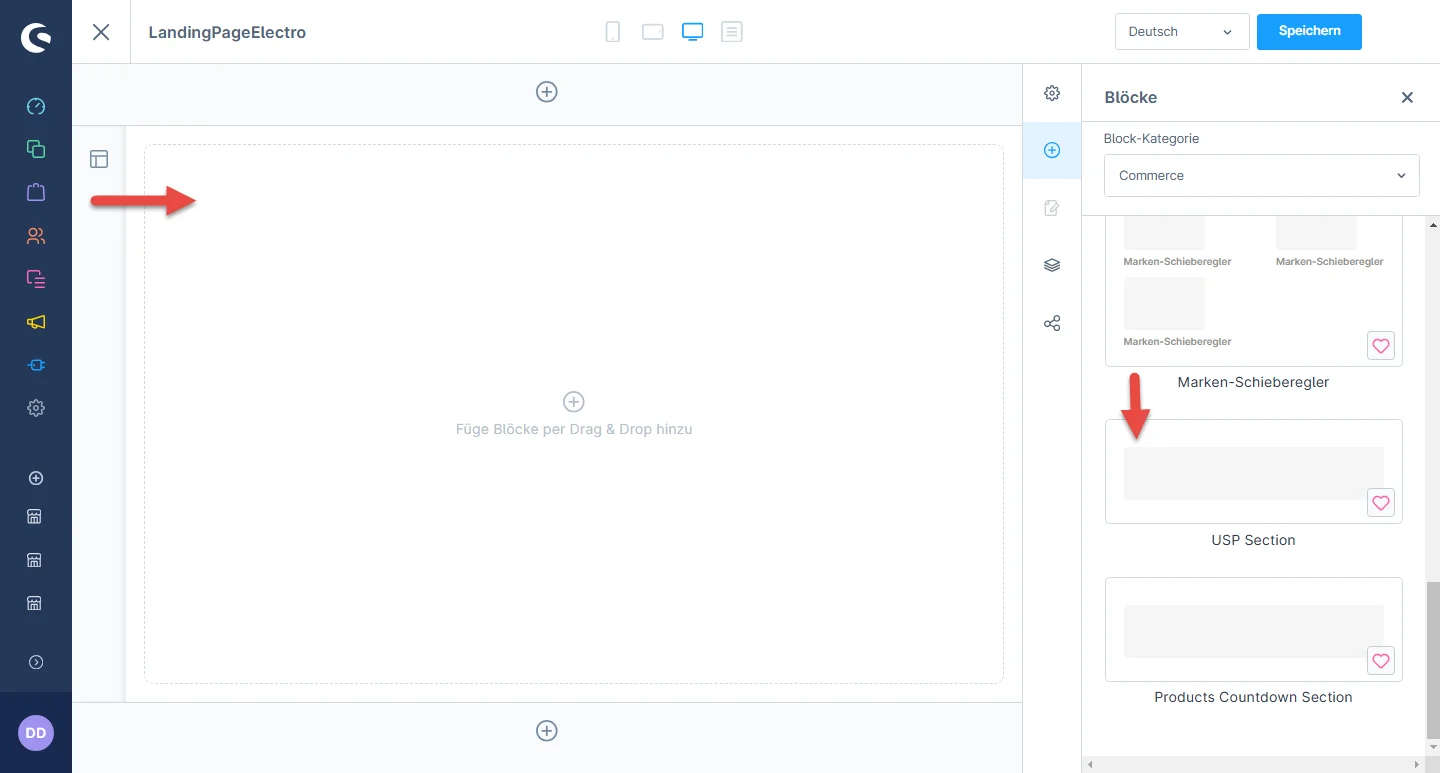Switch to desktop viewport preview
Image resolution: width=1440 pixels, height=773 pixels.
pos(692,32)
